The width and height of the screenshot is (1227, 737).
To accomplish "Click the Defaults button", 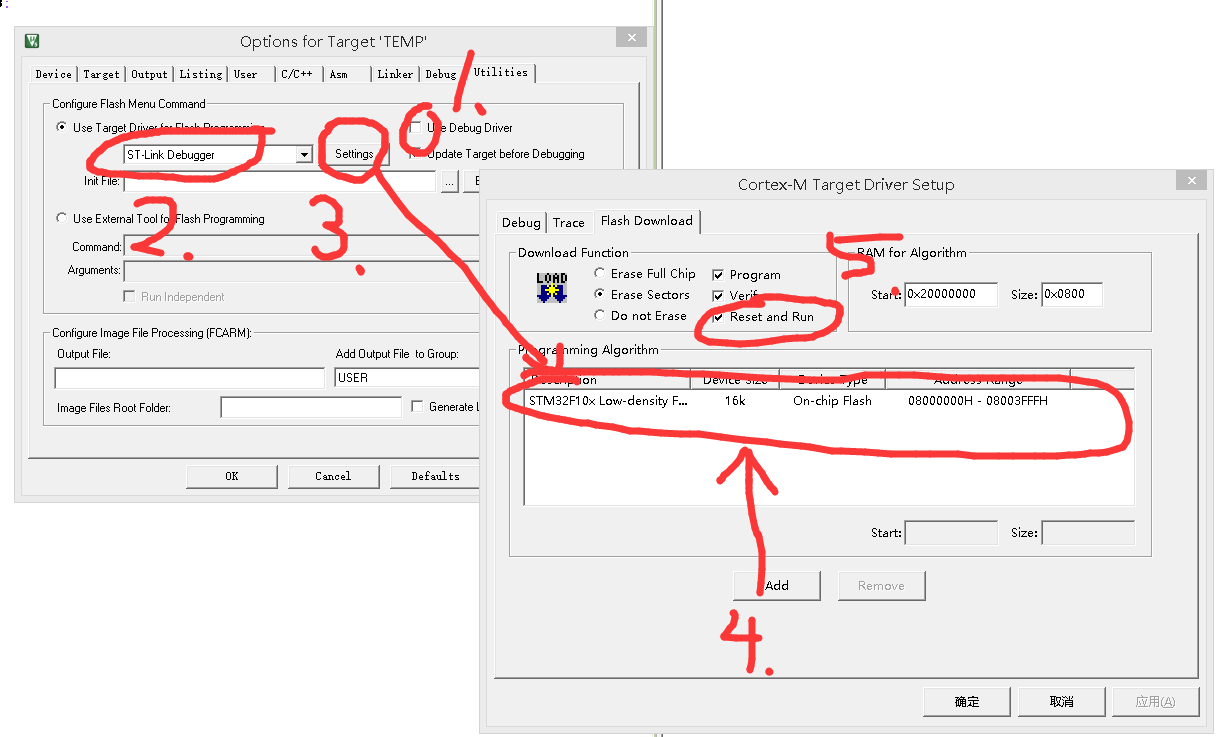I will 435,476.
